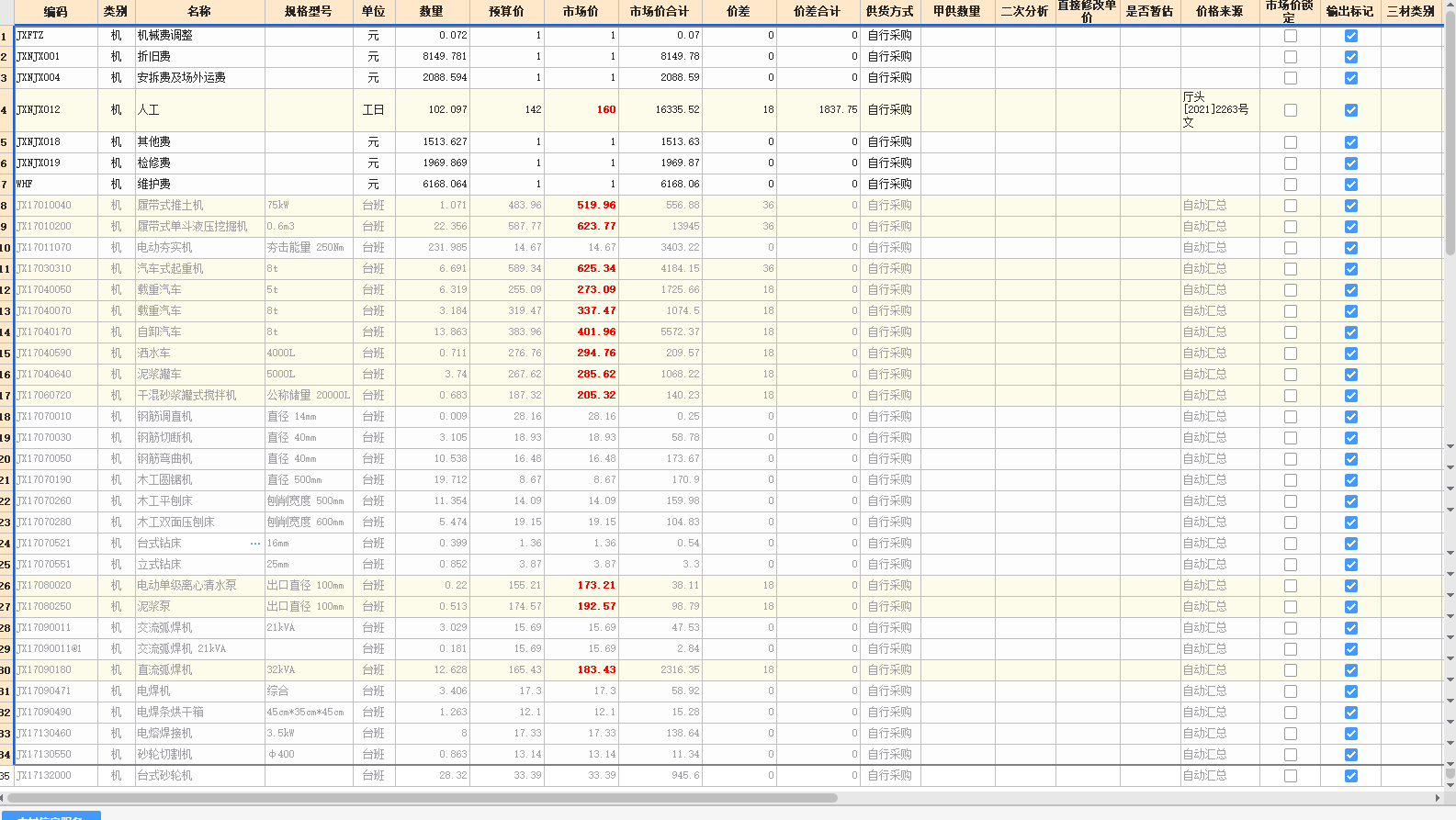Click the horizontal scrollbar thumb

click(421, 798)
